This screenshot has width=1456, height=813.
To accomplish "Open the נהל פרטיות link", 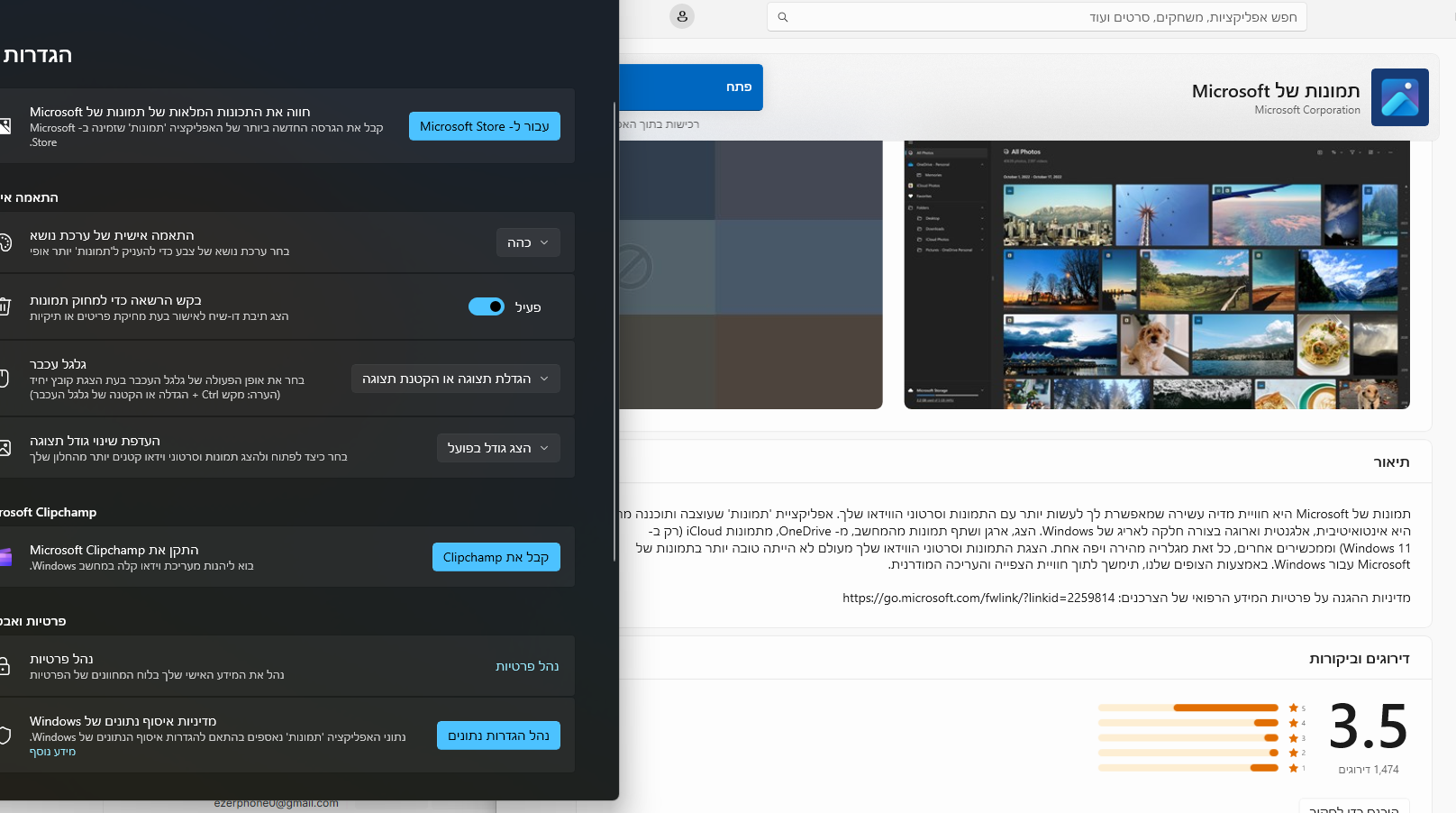I will pyautogui.click(x=527, y=666).
